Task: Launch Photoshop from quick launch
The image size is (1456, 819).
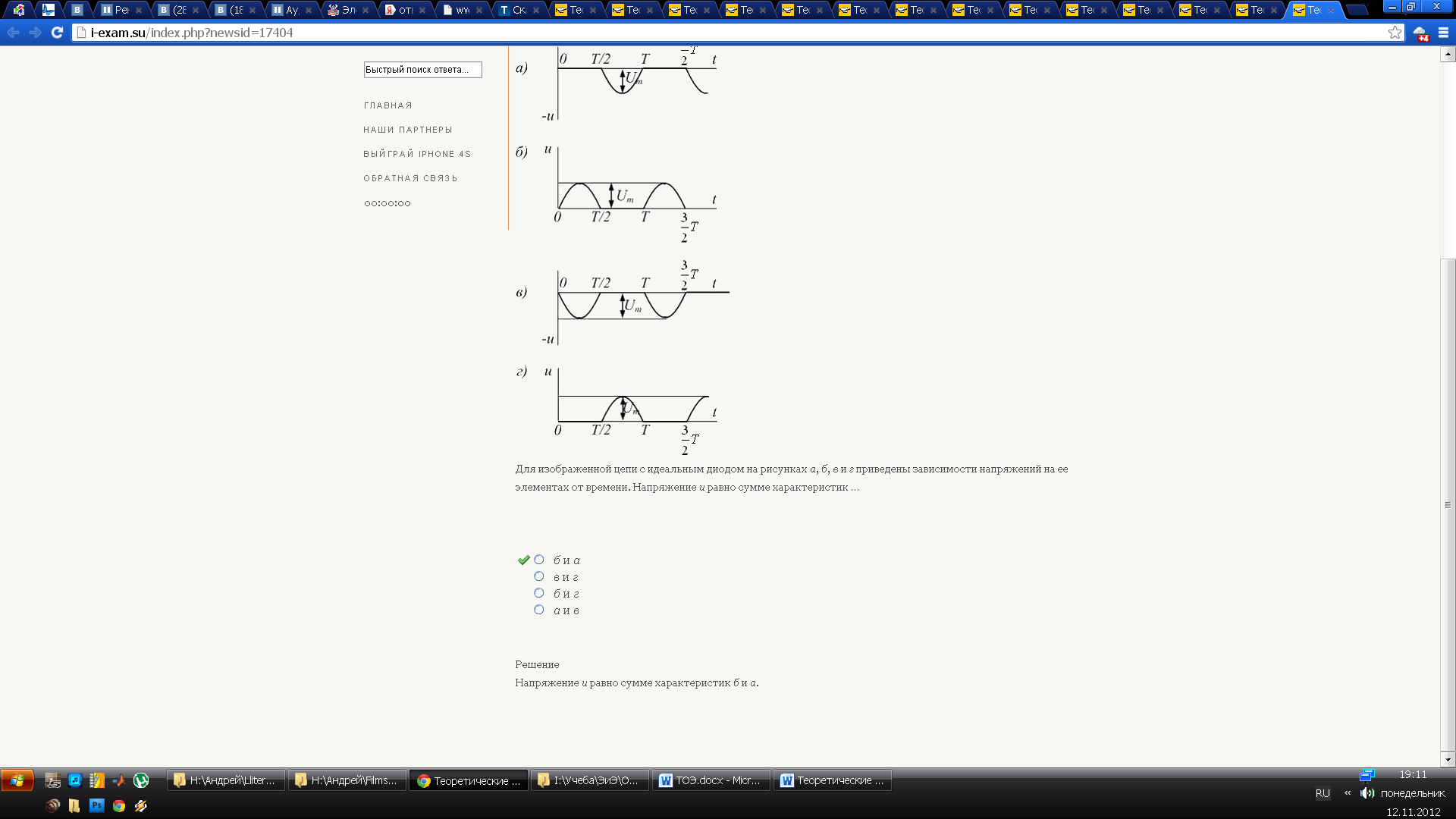Action: point(96,805)
